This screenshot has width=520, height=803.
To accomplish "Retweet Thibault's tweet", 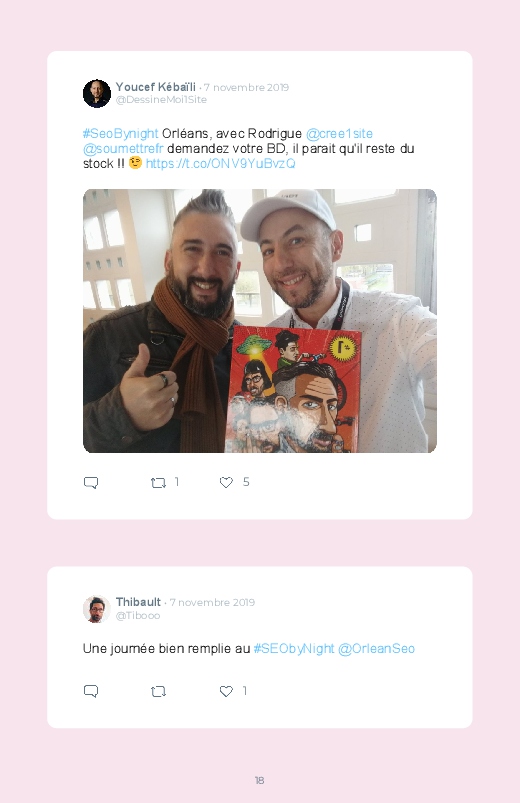I will point(158,691).
